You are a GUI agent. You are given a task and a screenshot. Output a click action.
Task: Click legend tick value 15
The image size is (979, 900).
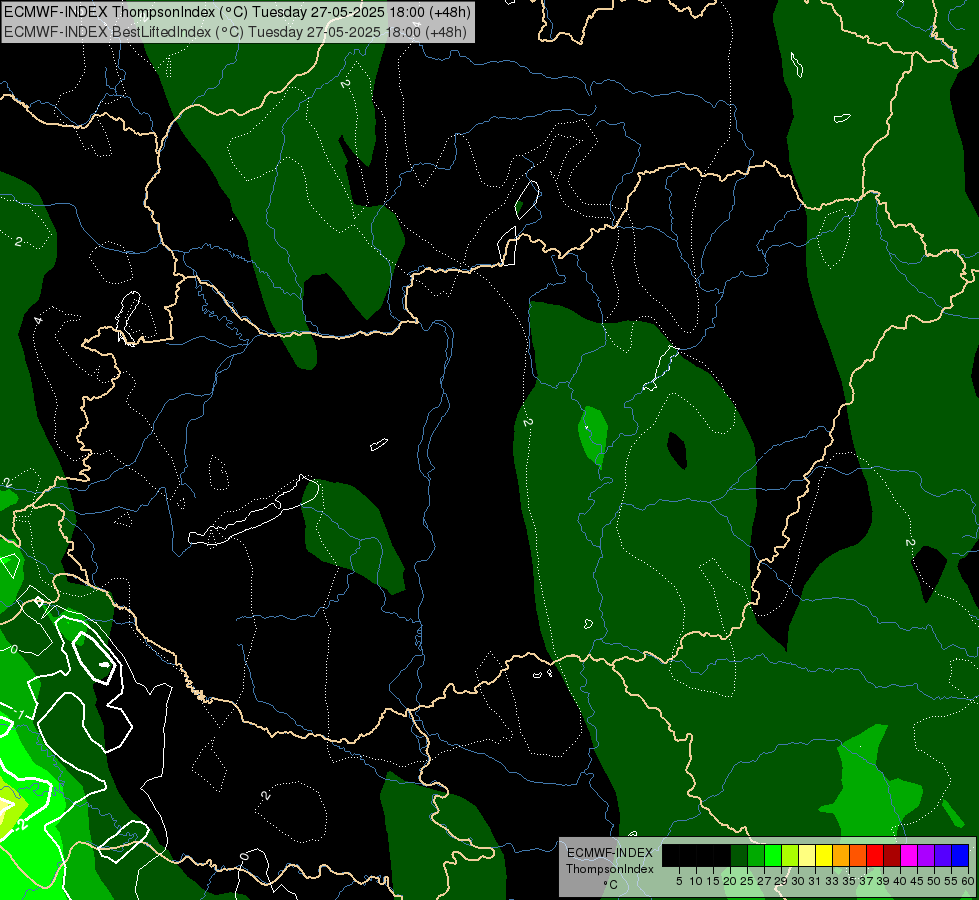click(713, 881)
